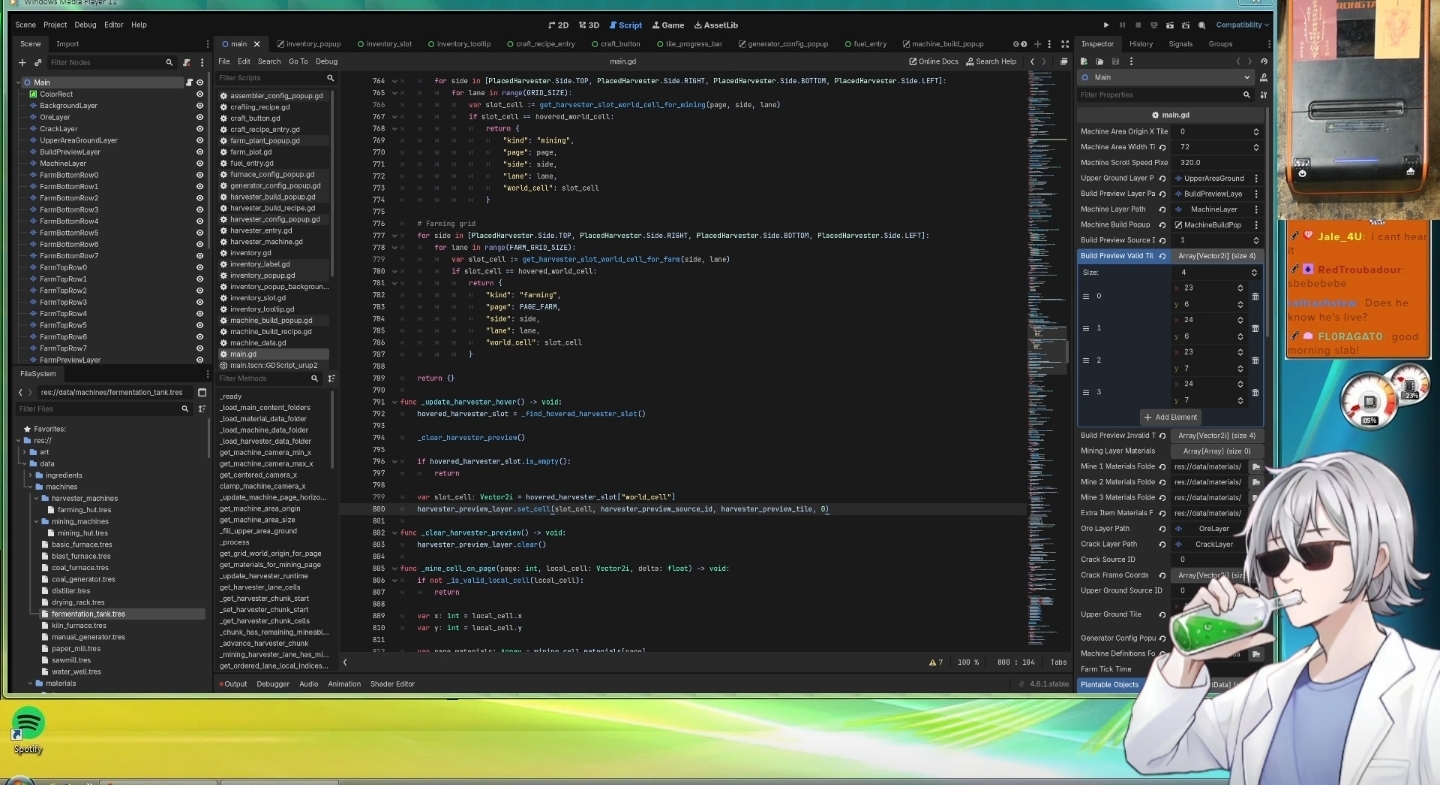Revert Machine Area Width with the reset icon
1440x785 pixels.
pyautogui.click(x=1161, y=147)
